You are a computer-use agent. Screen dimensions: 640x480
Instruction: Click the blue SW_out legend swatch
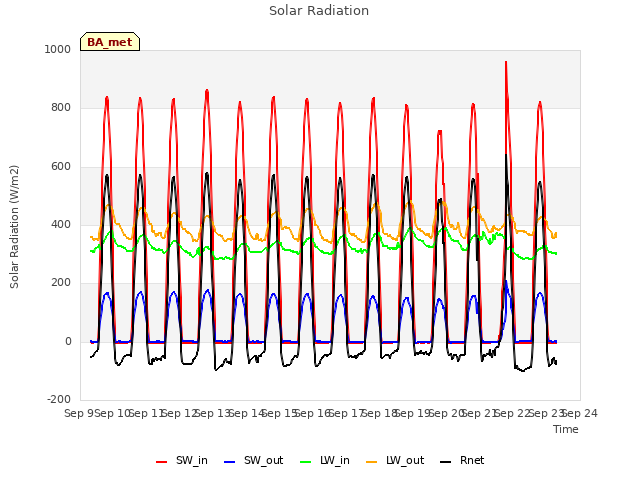pyautogui.click(x=230, y=462)
